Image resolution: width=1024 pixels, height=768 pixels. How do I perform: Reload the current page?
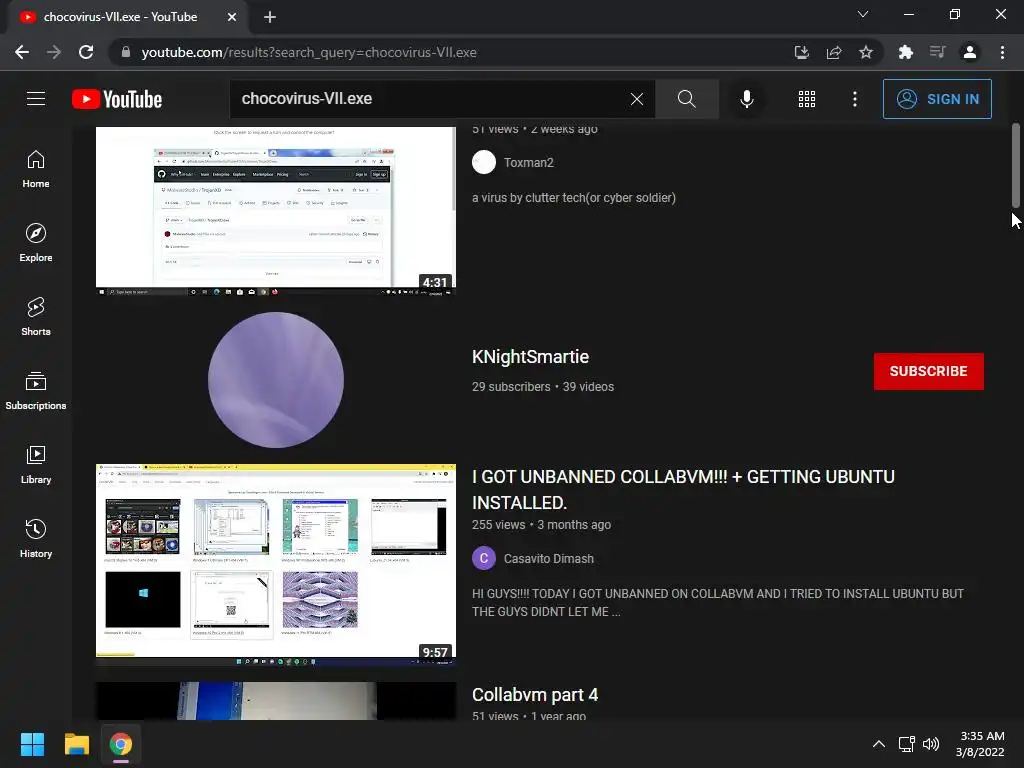pos(86,52)
